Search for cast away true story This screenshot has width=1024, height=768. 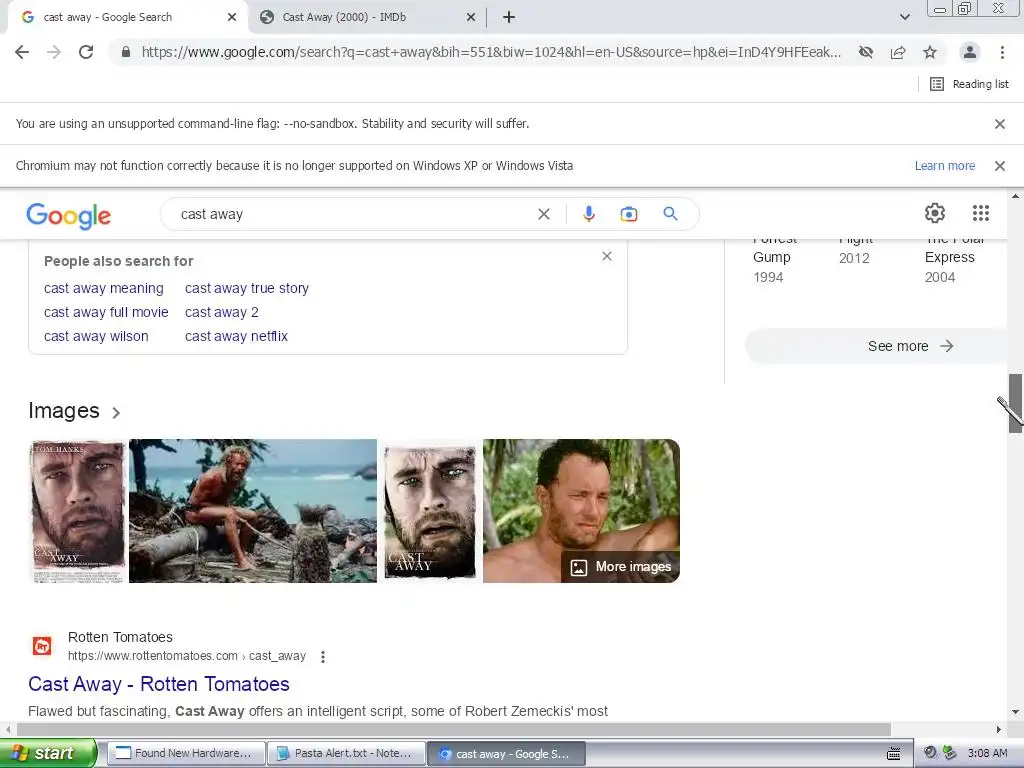pos(247,288)
